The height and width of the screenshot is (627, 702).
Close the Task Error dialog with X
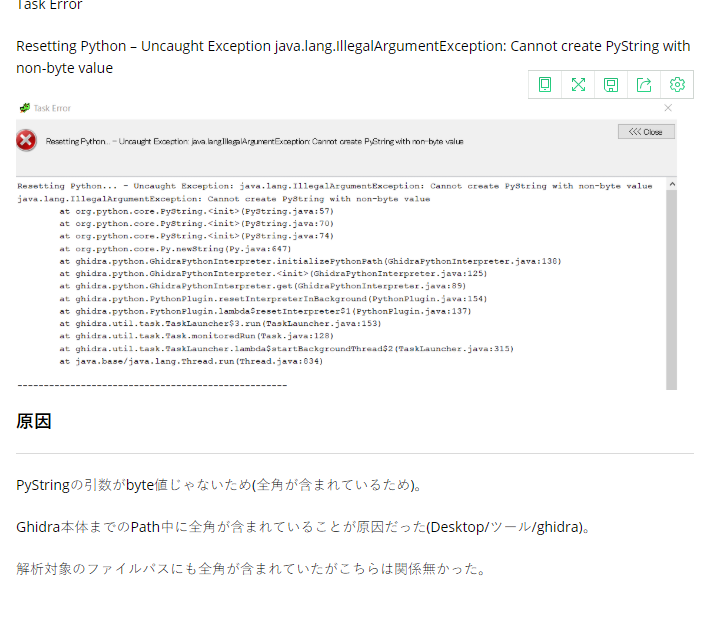click(x=668, y=108)
